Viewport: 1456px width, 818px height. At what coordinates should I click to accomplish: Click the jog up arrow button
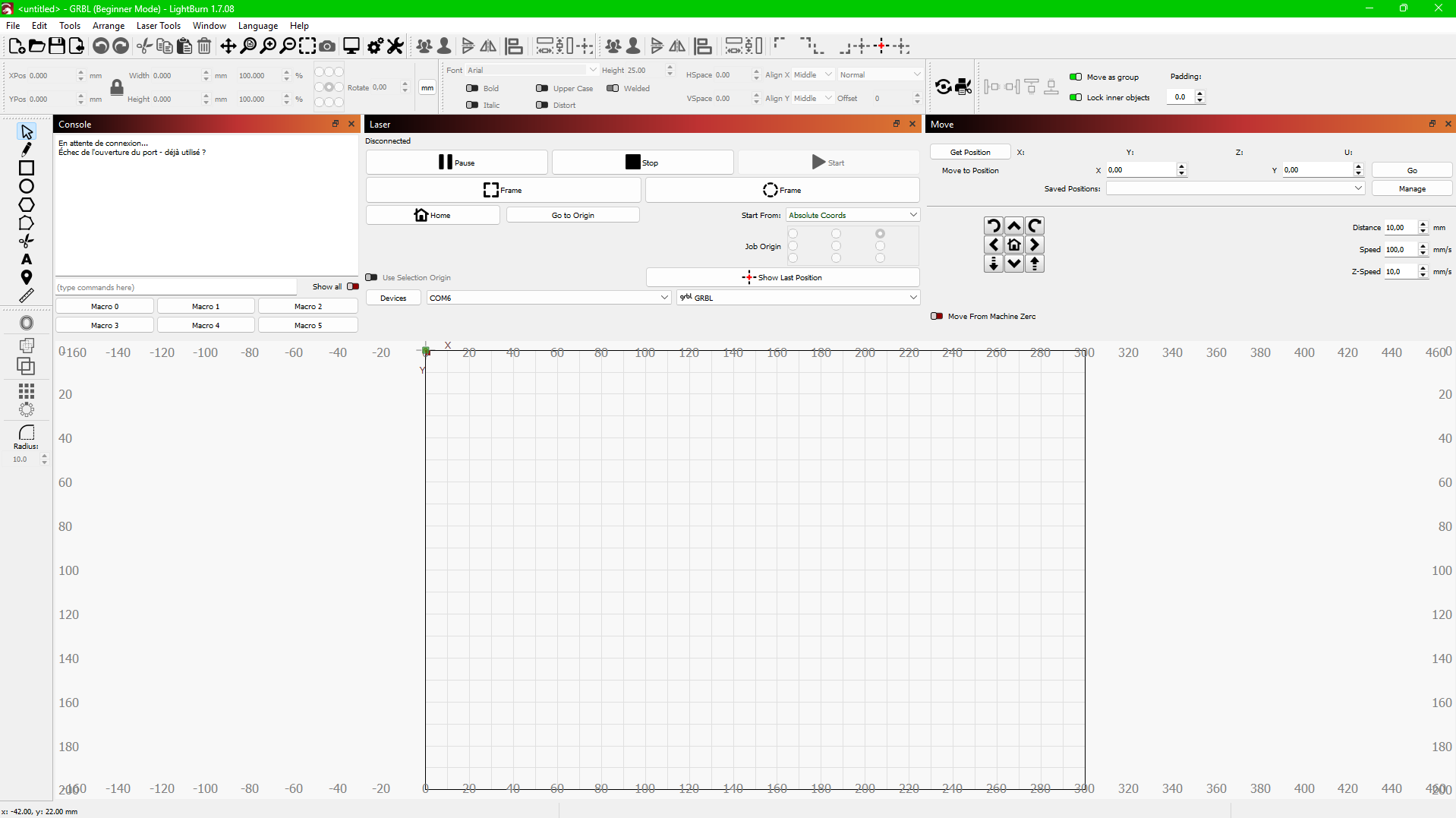tap(1013, 226)
